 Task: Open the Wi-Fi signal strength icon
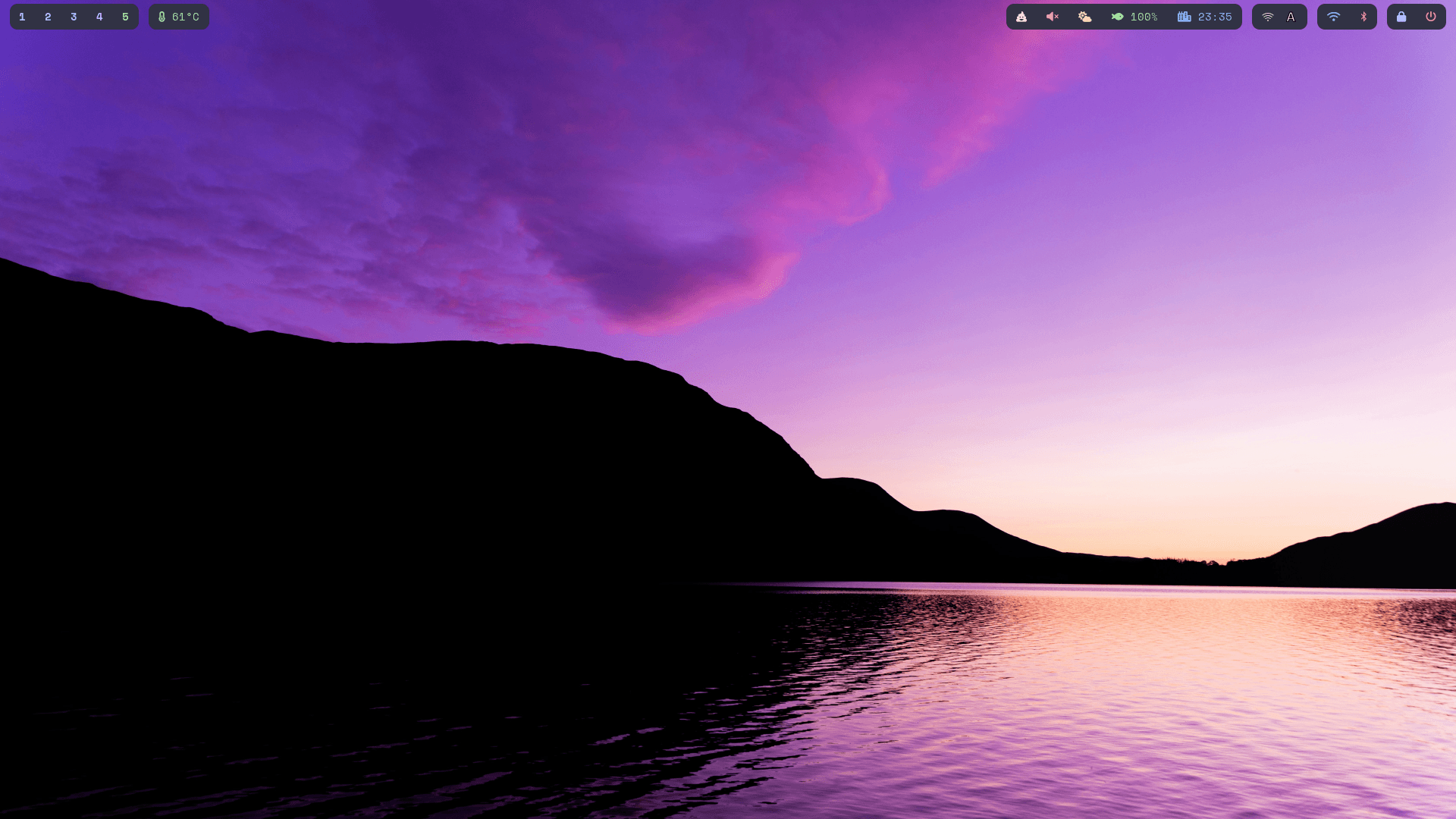[x=1334, y=16]
